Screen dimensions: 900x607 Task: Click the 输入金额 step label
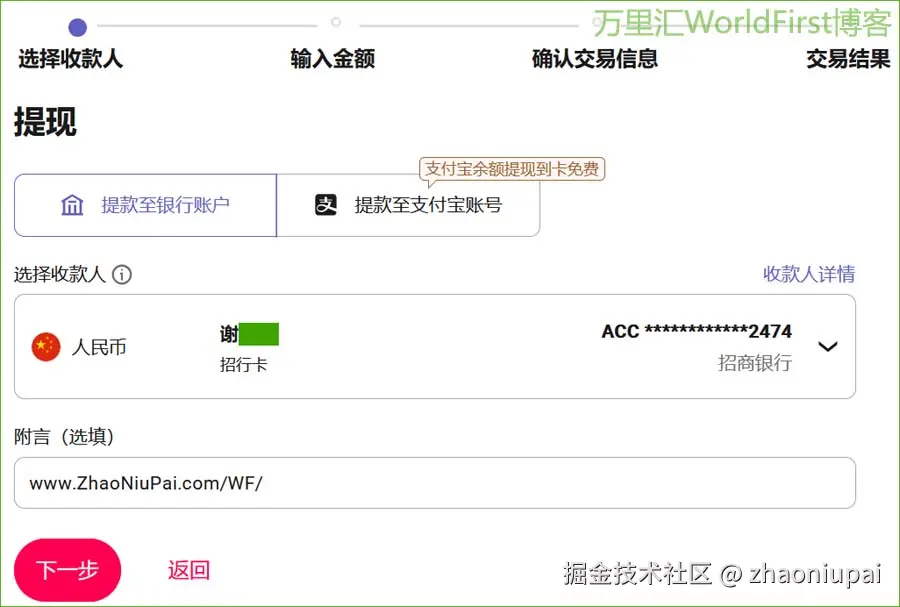pyautogui.click(x=331, y=59)
